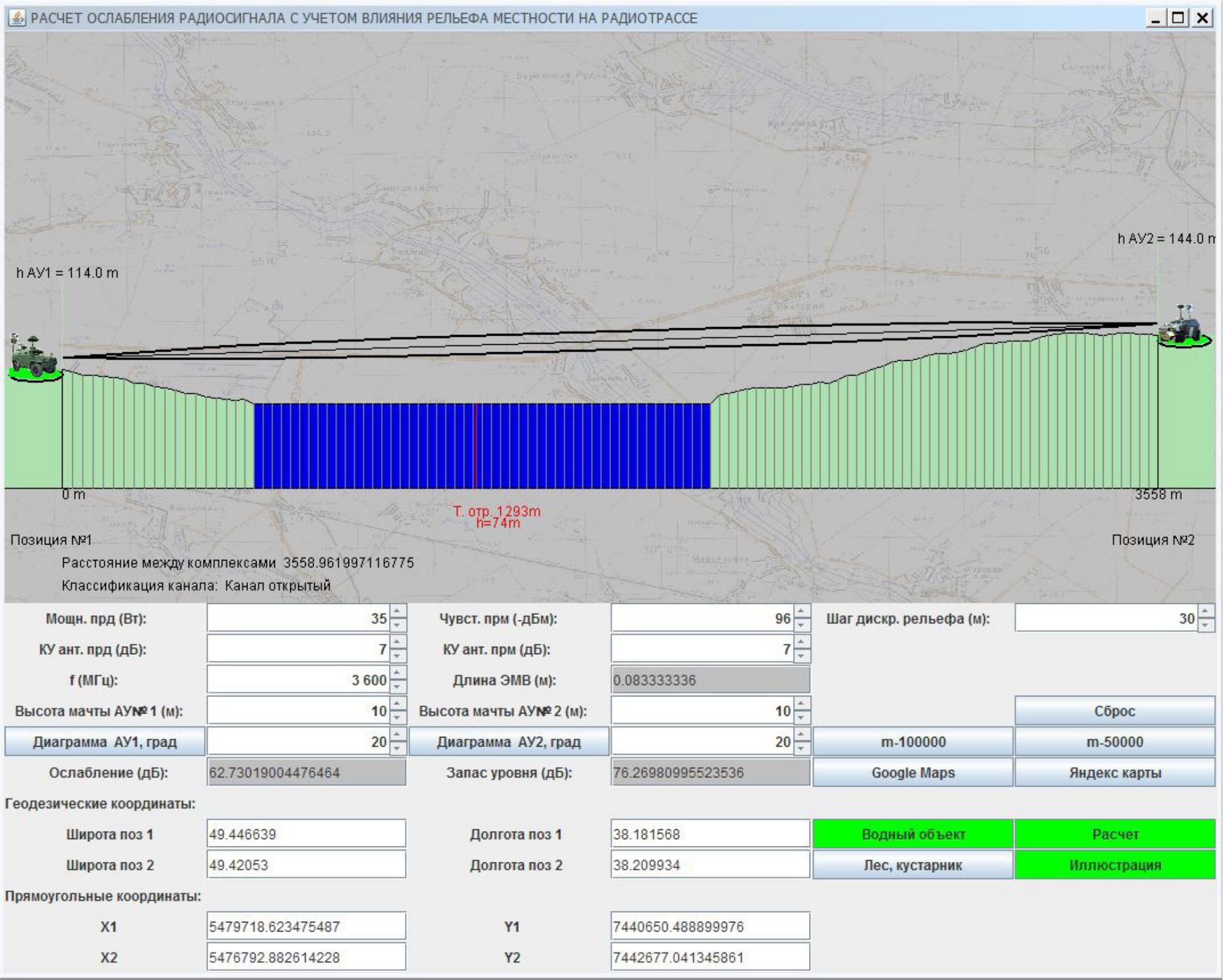The width and height of the screenshot is (1223, 980).
Task: Toggle the green Иллюстрация button
Action: tap(1115, 865)
